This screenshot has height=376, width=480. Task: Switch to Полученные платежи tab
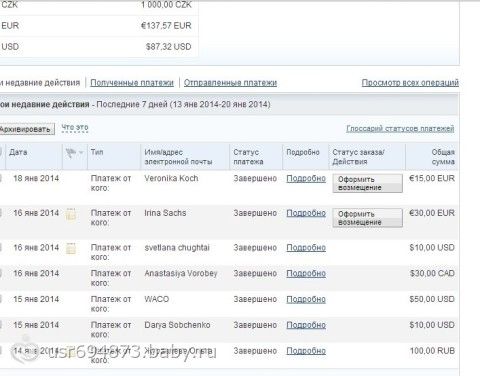[132, 83]
